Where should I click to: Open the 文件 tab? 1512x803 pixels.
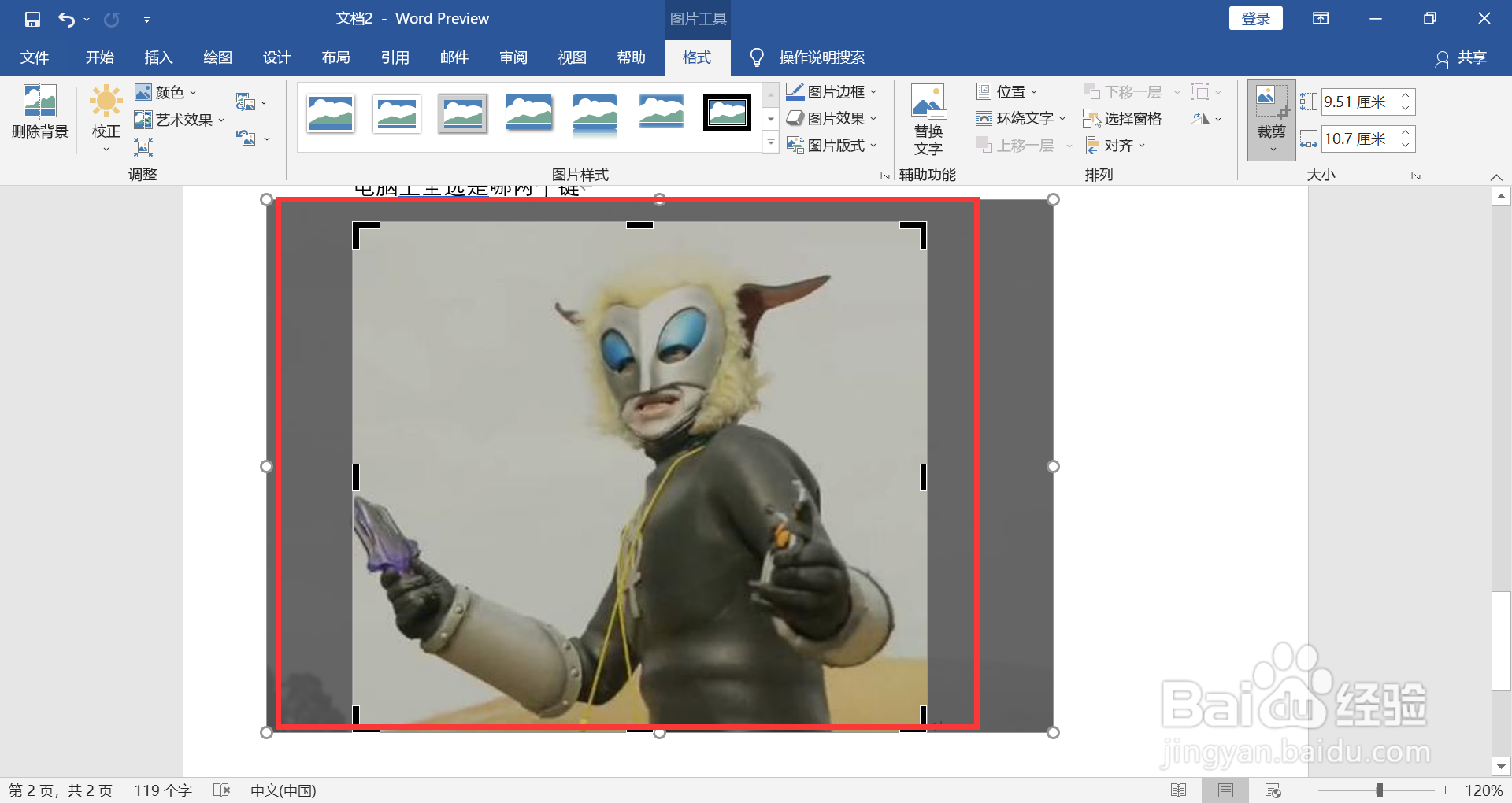tap(35, 57)
